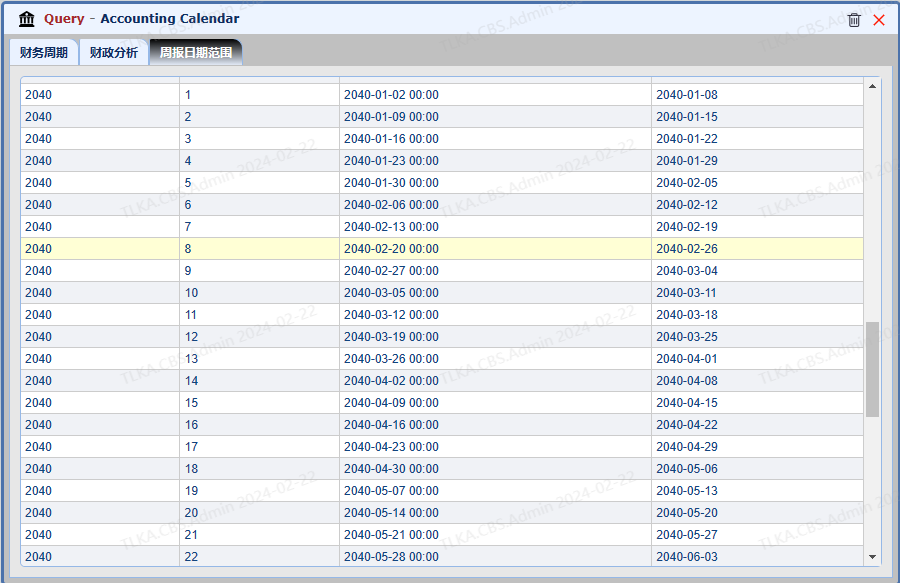900x583 pixels.
Task: Click end date 2040-01-15
Action: [x=757, y=116]
